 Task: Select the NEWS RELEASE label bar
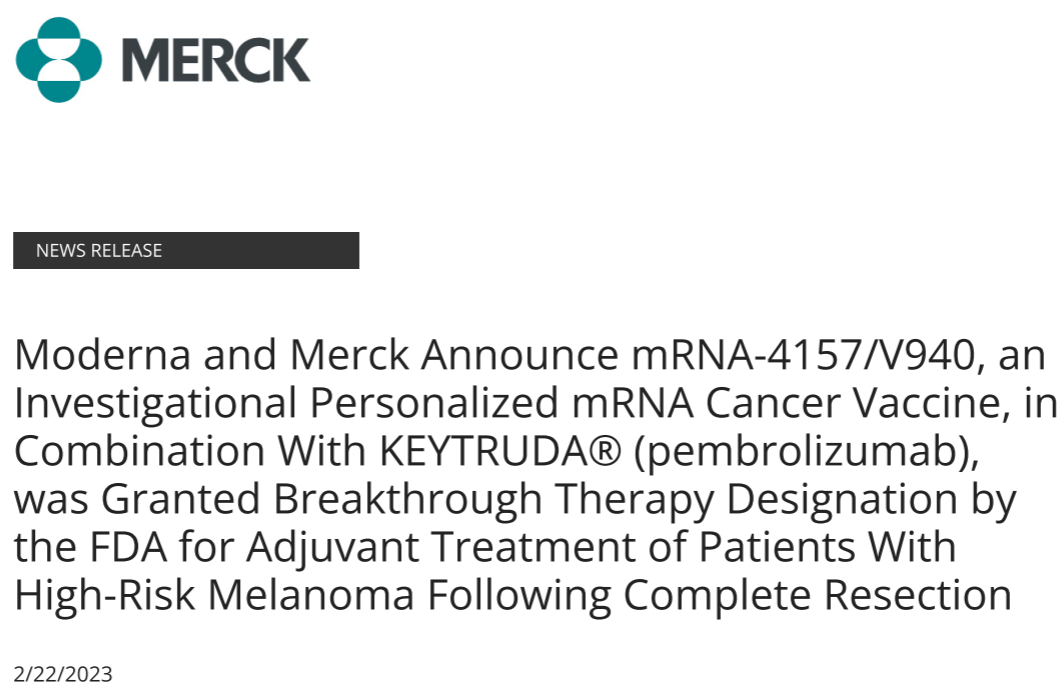pos(186,250)
